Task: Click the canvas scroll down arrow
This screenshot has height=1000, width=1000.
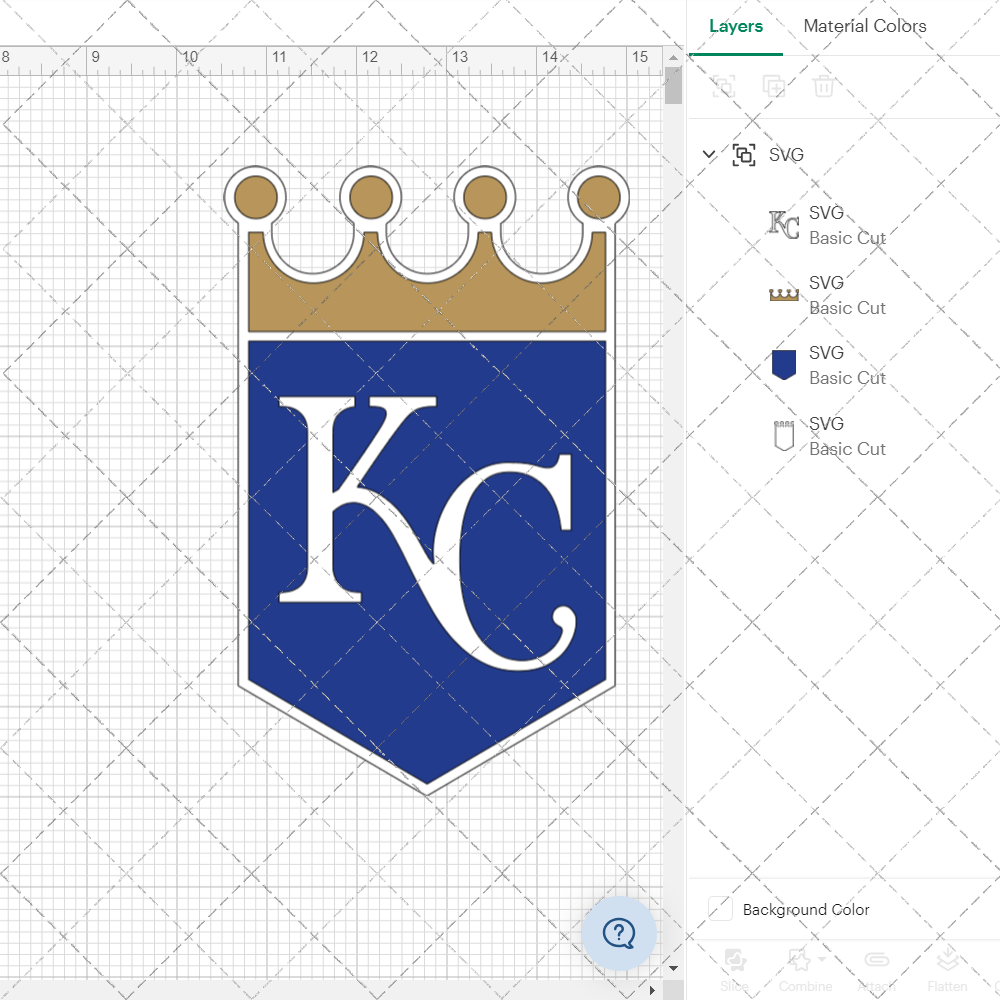Action: pyautogui.click(x=673, y=968)
